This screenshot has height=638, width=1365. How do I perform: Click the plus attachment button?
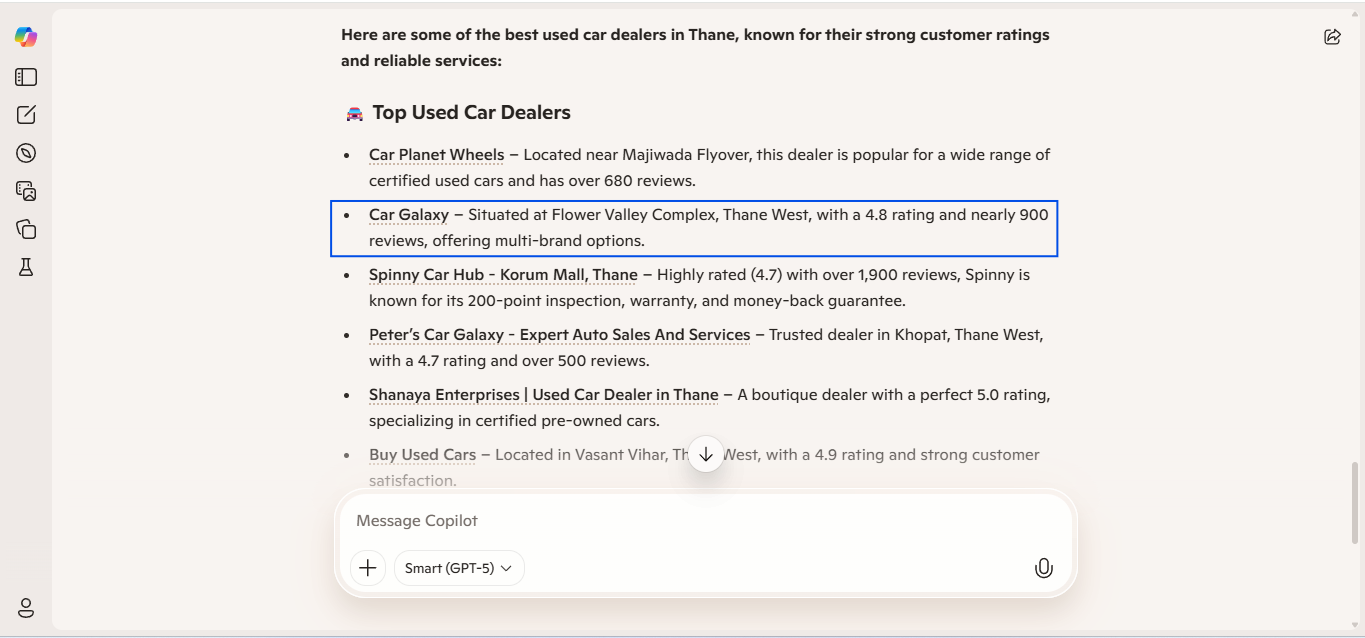coord(368,568)
